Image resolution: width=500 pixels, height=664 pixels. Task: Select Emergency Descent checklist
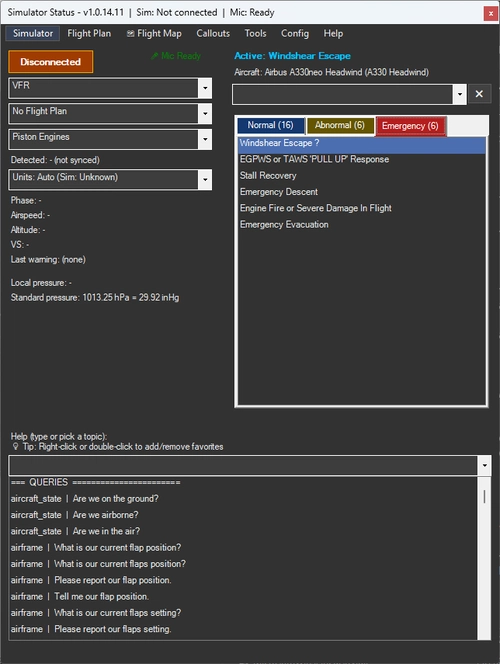tap(362, 192)
